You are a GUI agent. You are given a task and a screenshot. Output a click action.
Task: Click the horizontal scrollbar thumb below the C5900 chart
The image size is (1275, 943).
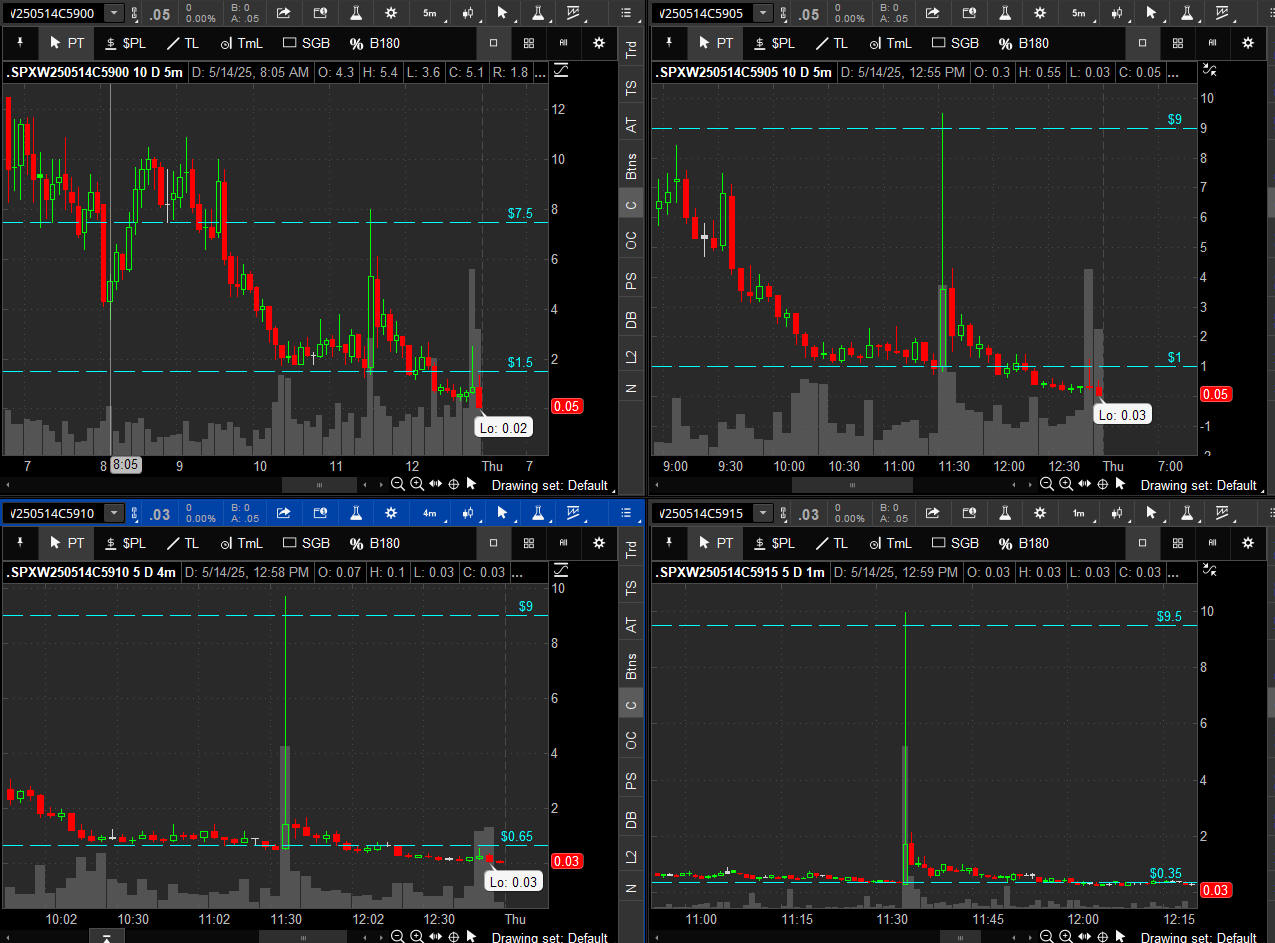pyautogui.click(x=319, y=484)
